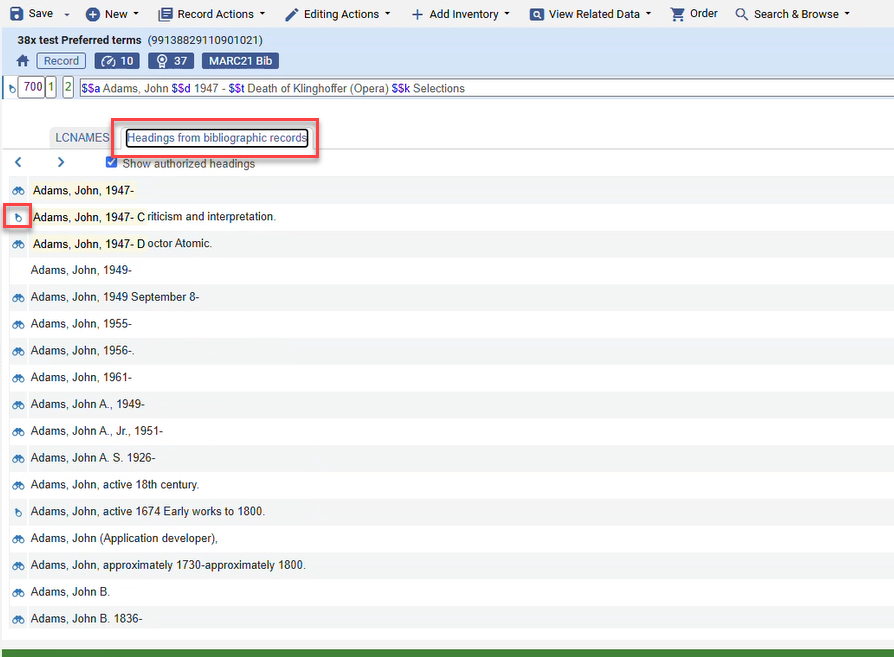This screenshot has height=657, width=894.
Task: Select heading Adams, John A., Jr., 1951-
Action: [96, 431]
